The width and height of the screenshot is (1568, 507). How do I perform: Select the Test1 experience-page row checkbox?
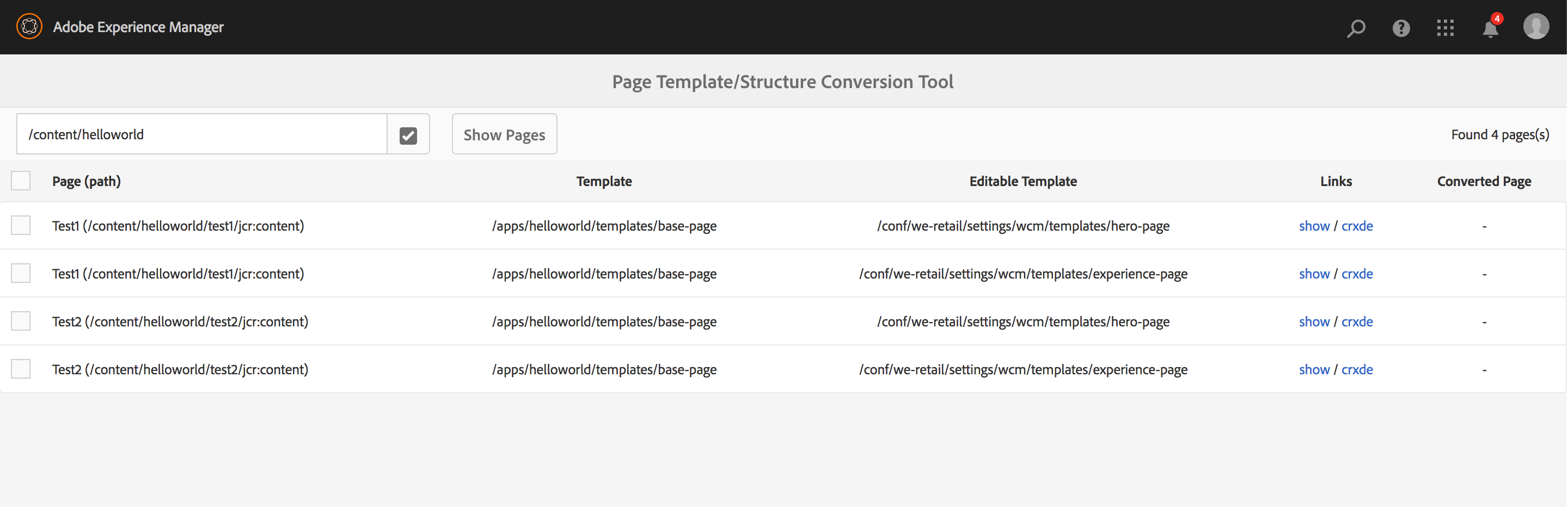[x=21, y=274]
